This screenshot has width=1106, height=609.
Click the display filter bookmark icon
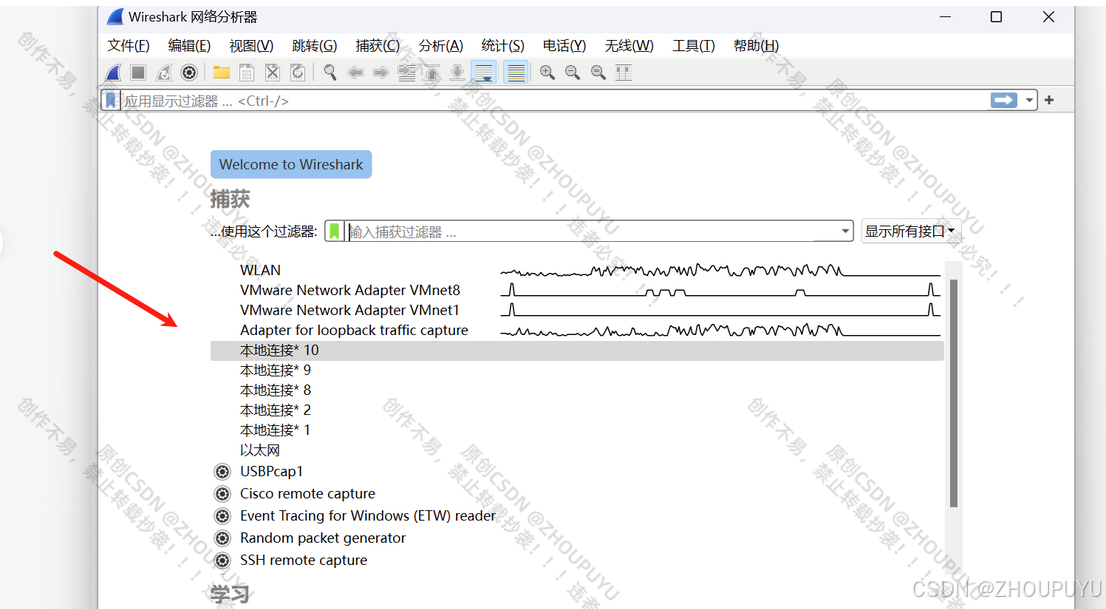coord(111,100)
